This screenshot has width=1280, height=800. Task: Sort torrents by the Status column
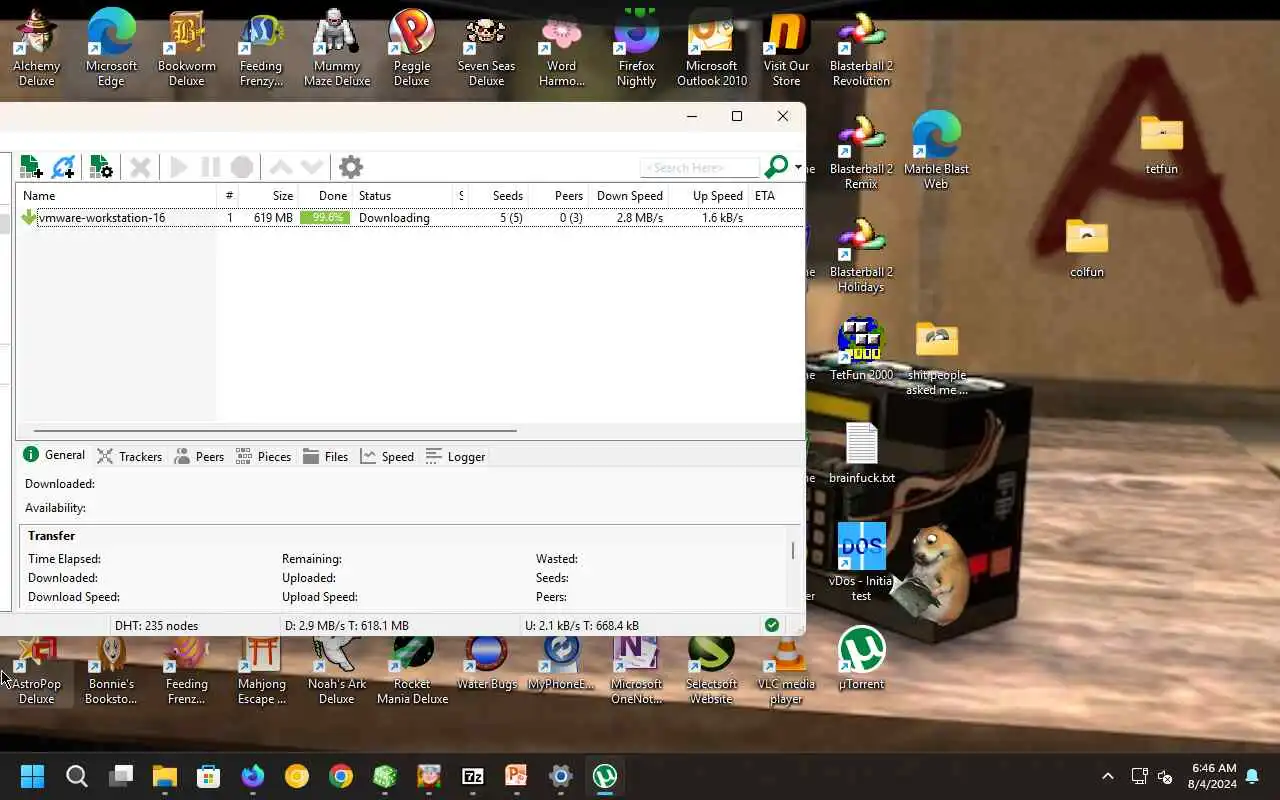pyautogui.click(x=404, y=196)
